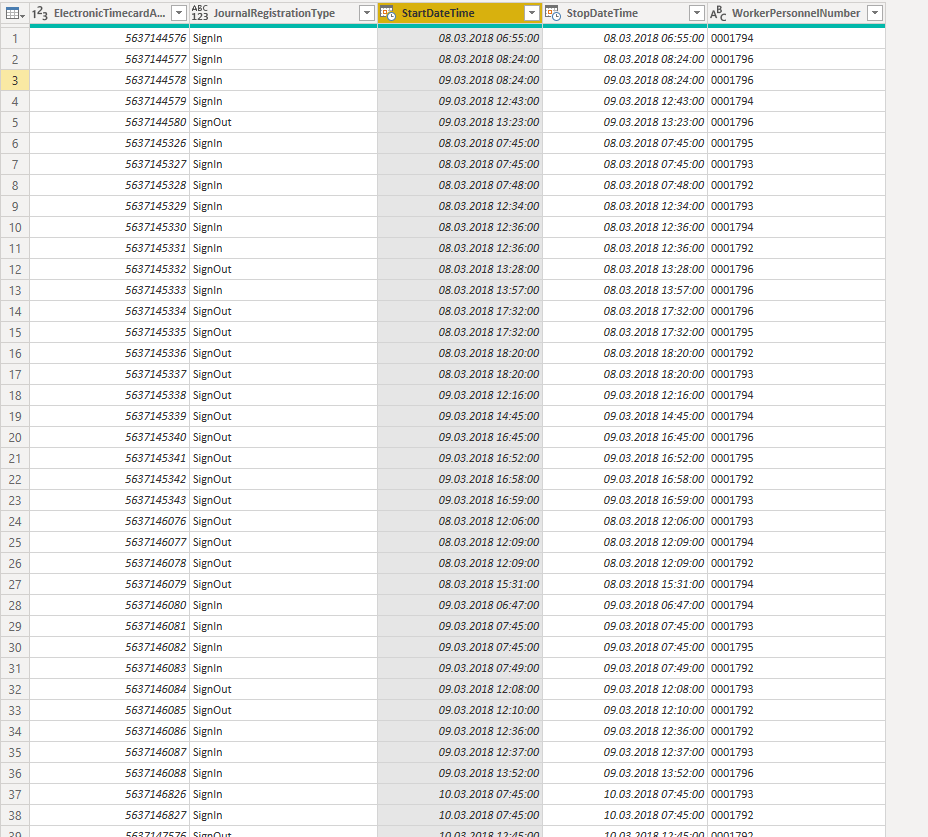
Task: Click StopDateTime 08.03.2018 15:31:00 cell
Action: pos(625,585)
